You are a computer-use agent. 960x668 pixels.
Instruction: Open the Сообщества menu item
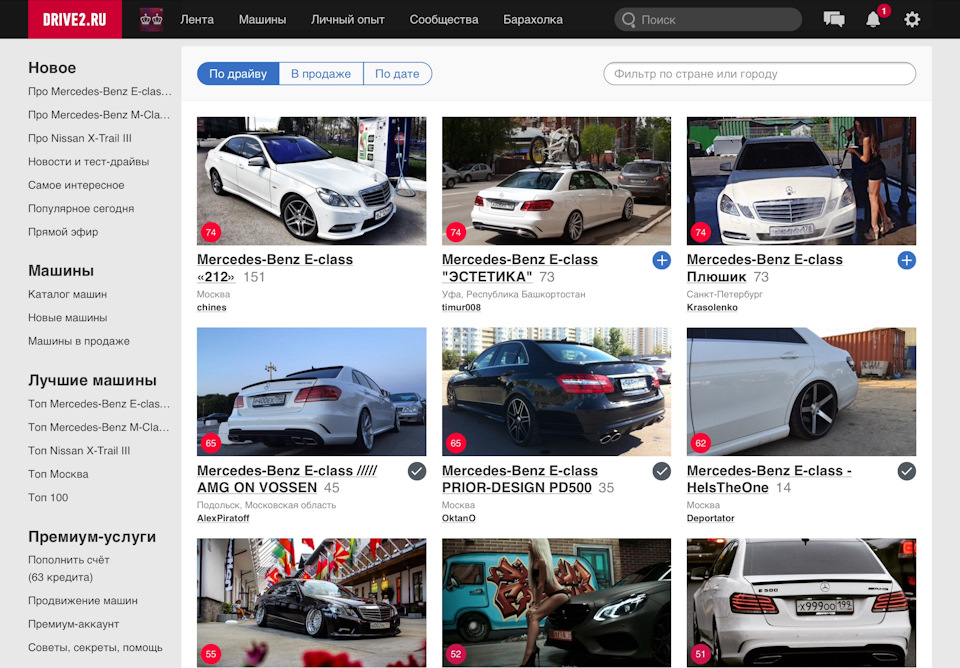point(444,20)
